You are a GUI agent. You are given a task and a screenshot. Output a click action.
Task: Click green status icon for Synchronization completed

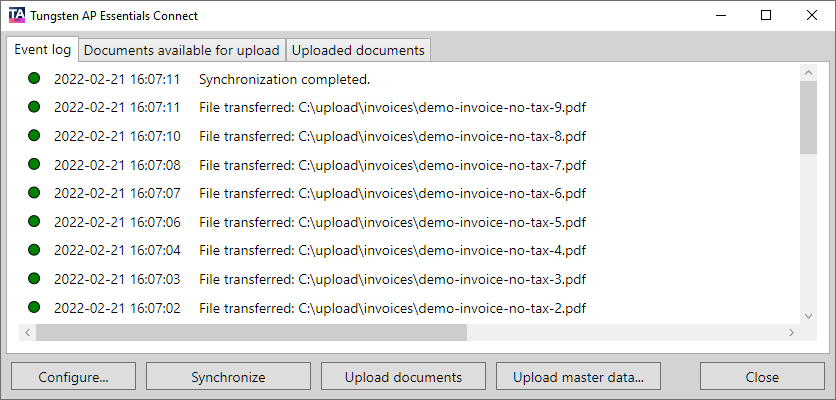pos(34,79)
